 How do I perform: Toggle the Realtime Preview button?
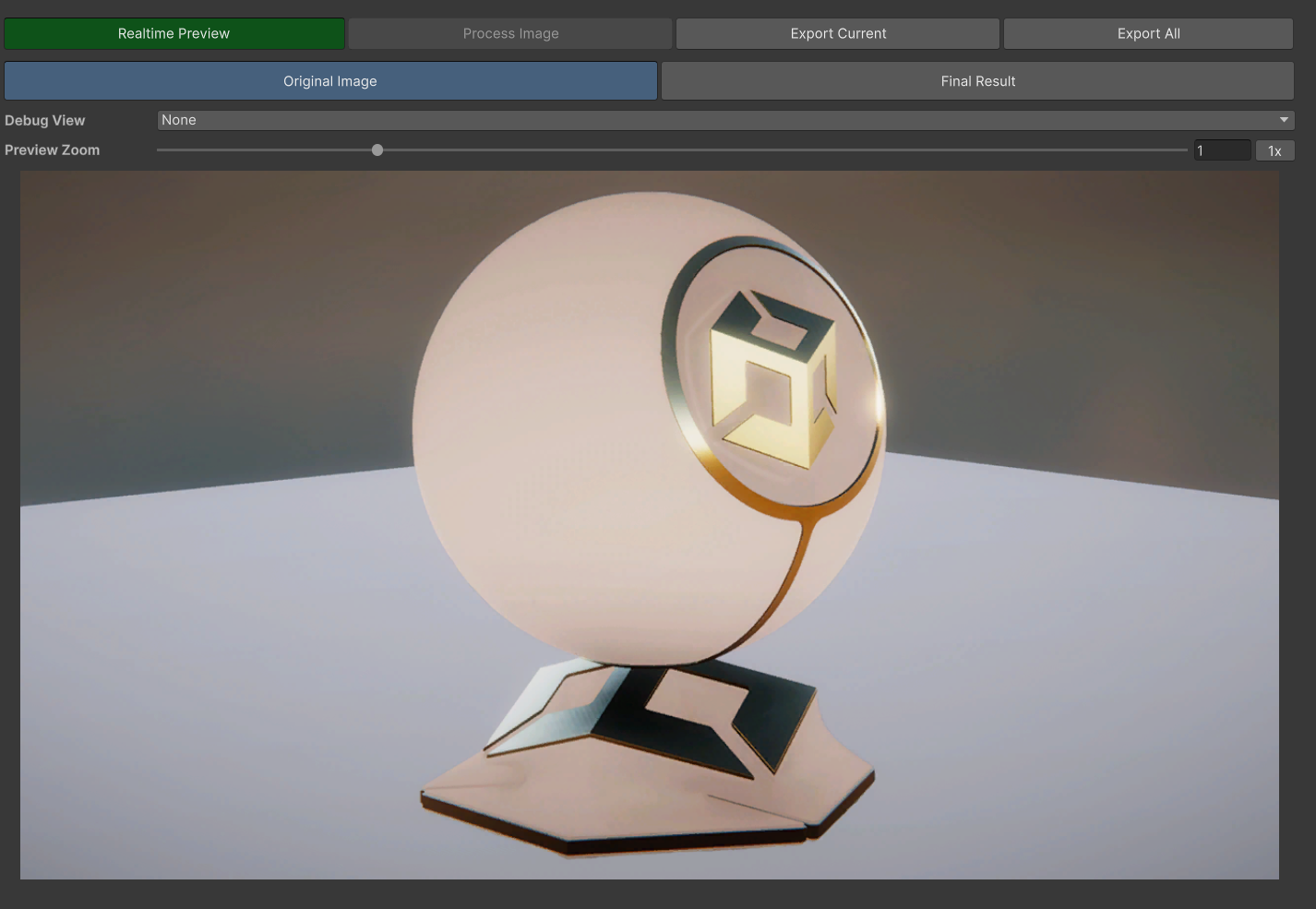(174, 33)
